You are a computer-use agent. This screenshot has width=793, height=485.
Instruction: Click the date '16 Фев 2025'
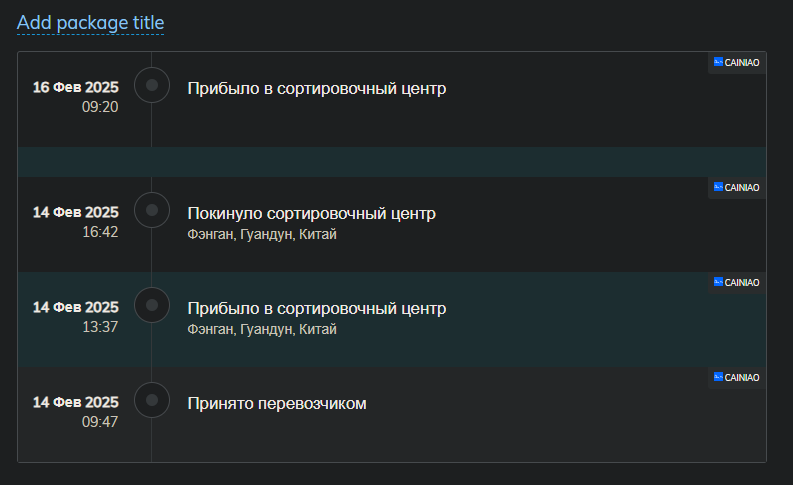(75, 87)
